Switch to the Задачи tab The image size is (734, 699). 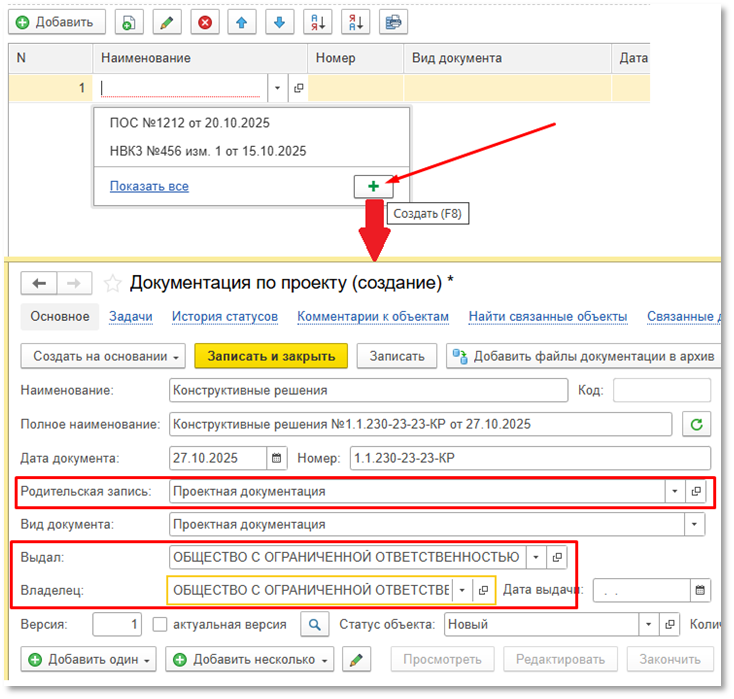[x=129, y=317]
